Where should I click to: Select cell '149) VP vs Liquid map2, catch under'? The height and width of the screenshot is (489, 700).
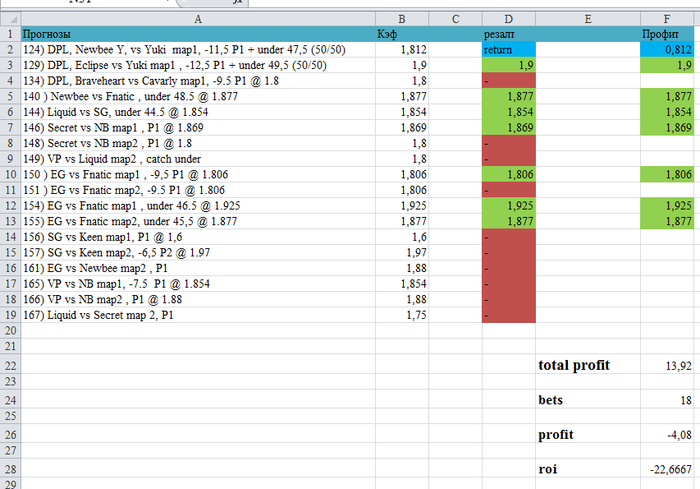coord(198,159)
